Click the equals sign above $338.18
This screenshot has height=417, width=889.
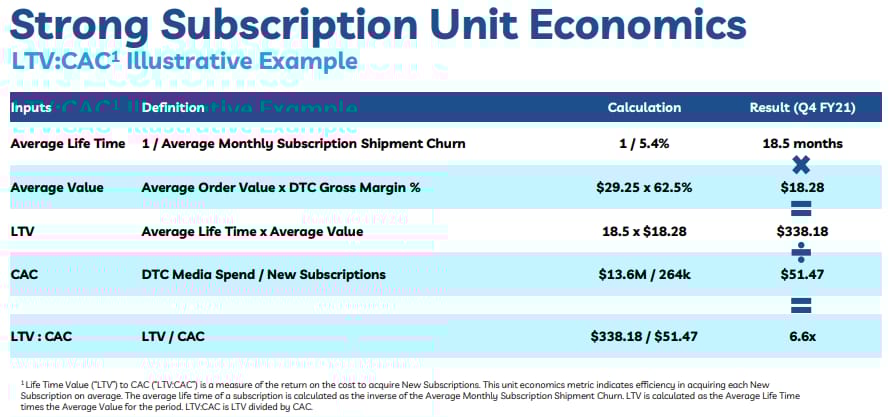tap(801, 209)
